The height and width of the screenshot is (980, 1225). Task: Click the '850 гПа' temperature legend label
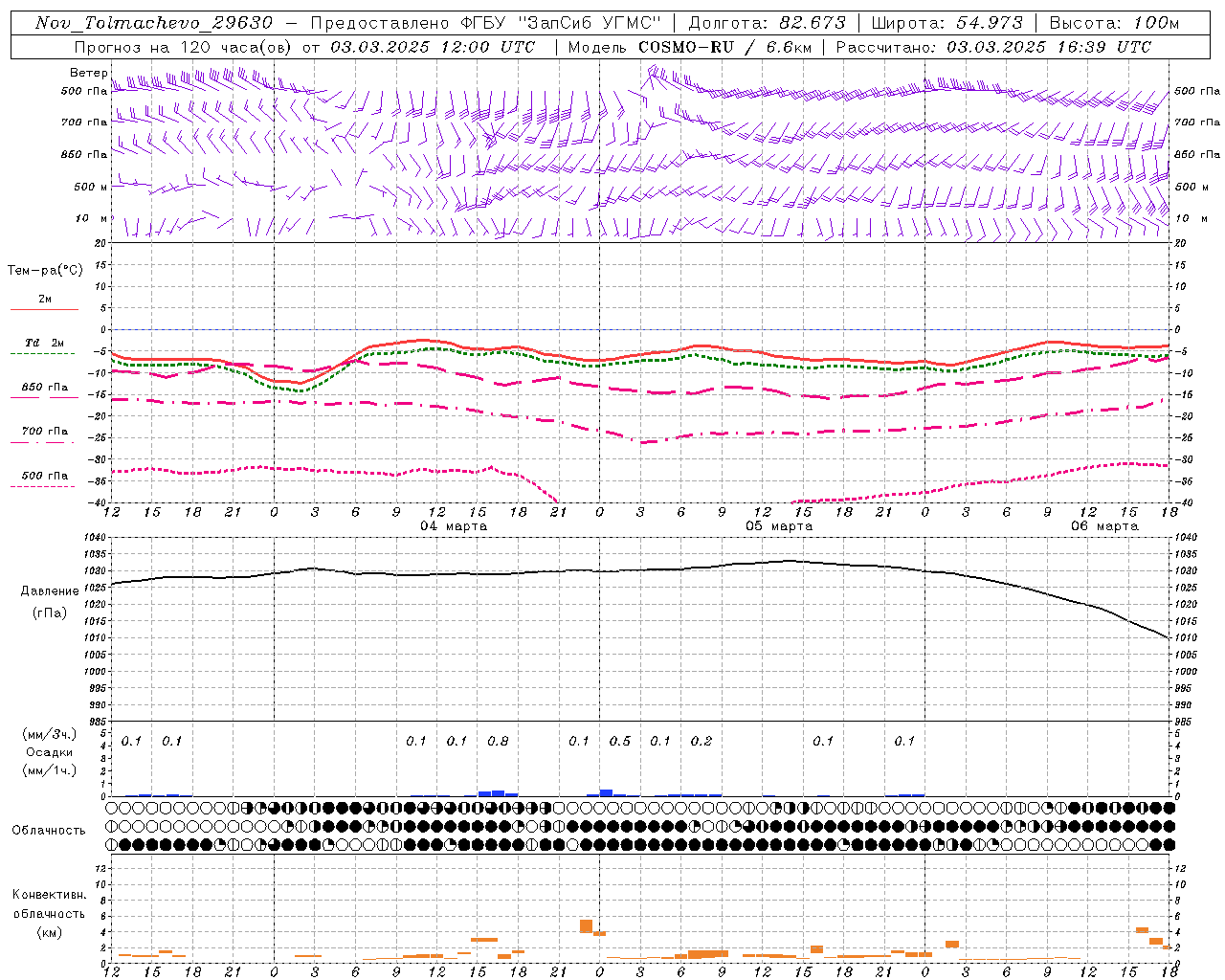(45, 388)
